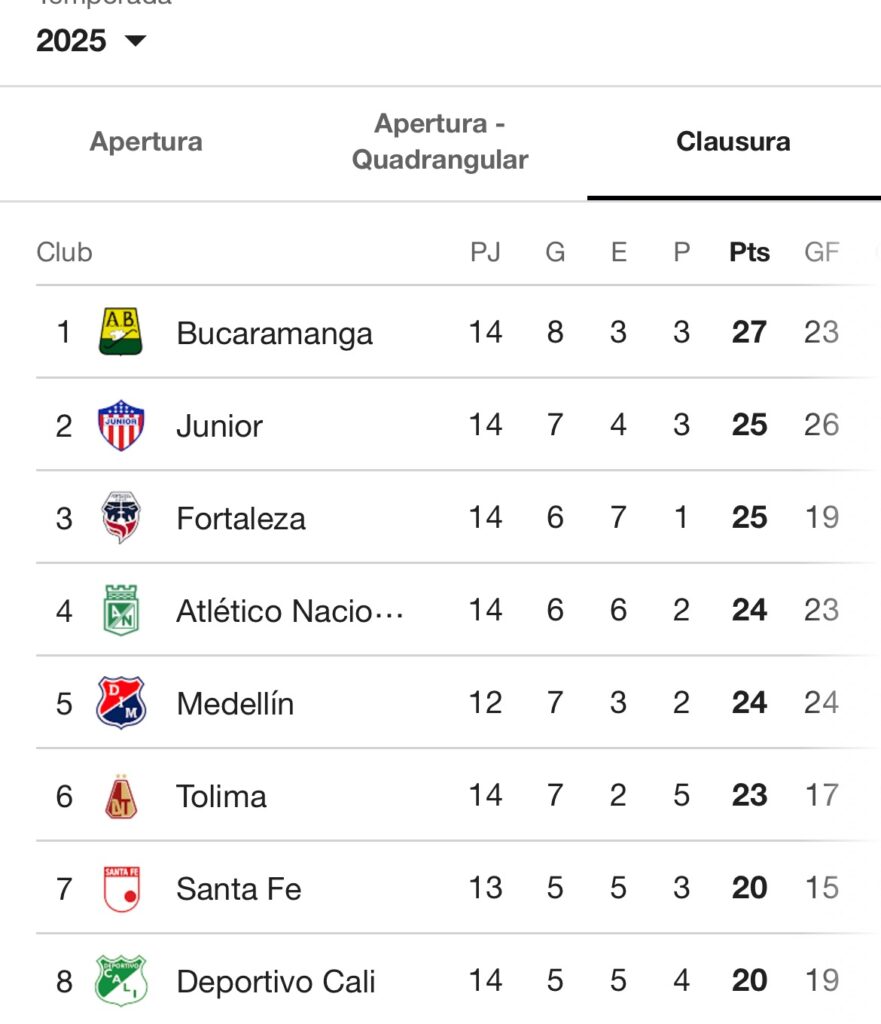Click the Bucaramanga club crest icon
Image resolution: width=881 pixels, height=1024 pixels.
(121, 332)
